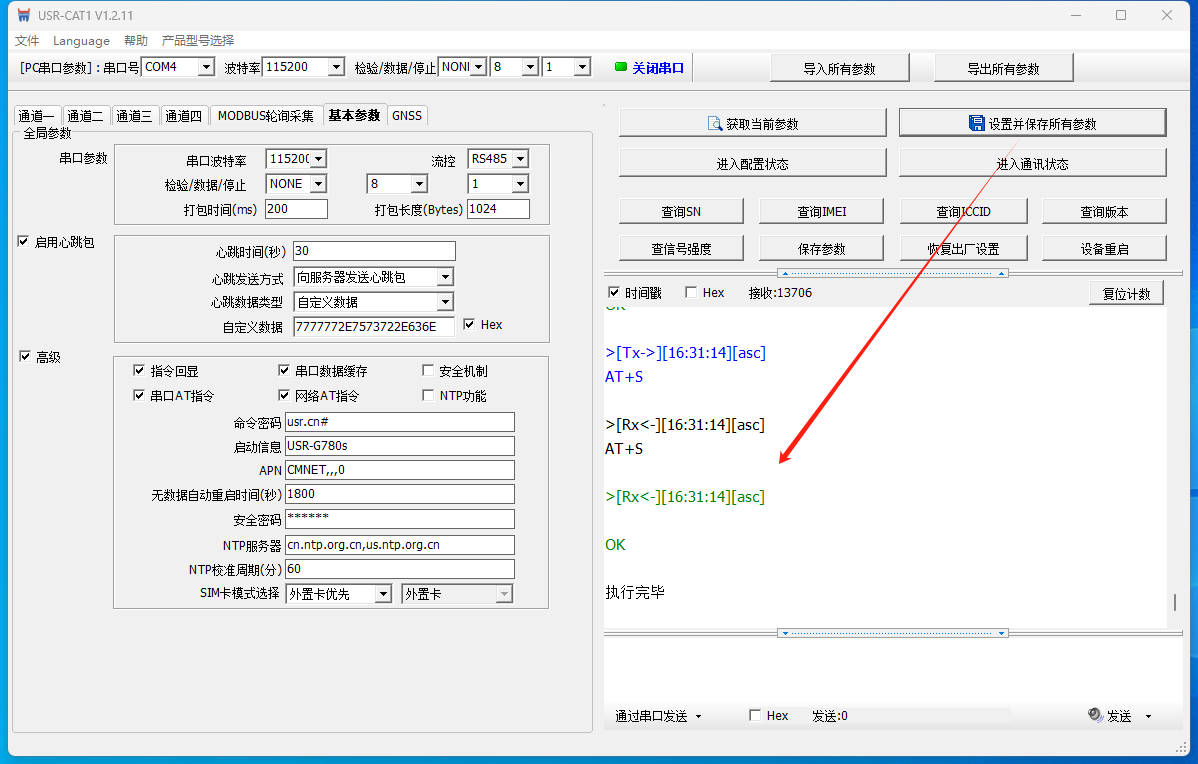Click the log area vertical scrollbar
This screenshot has height=764, width=1198.
point(1174,603)
